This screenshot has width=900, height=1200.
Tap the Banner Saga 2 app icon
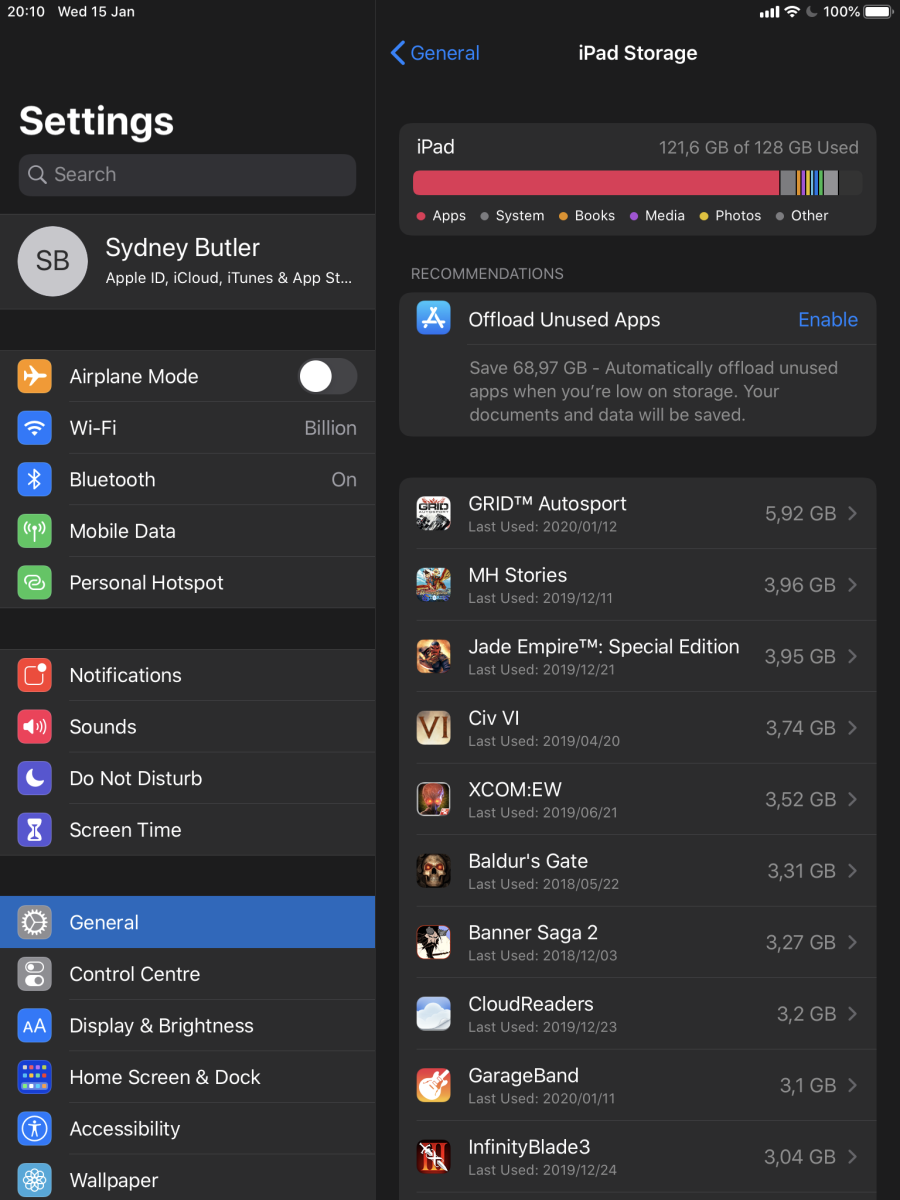tap(434, 942)
